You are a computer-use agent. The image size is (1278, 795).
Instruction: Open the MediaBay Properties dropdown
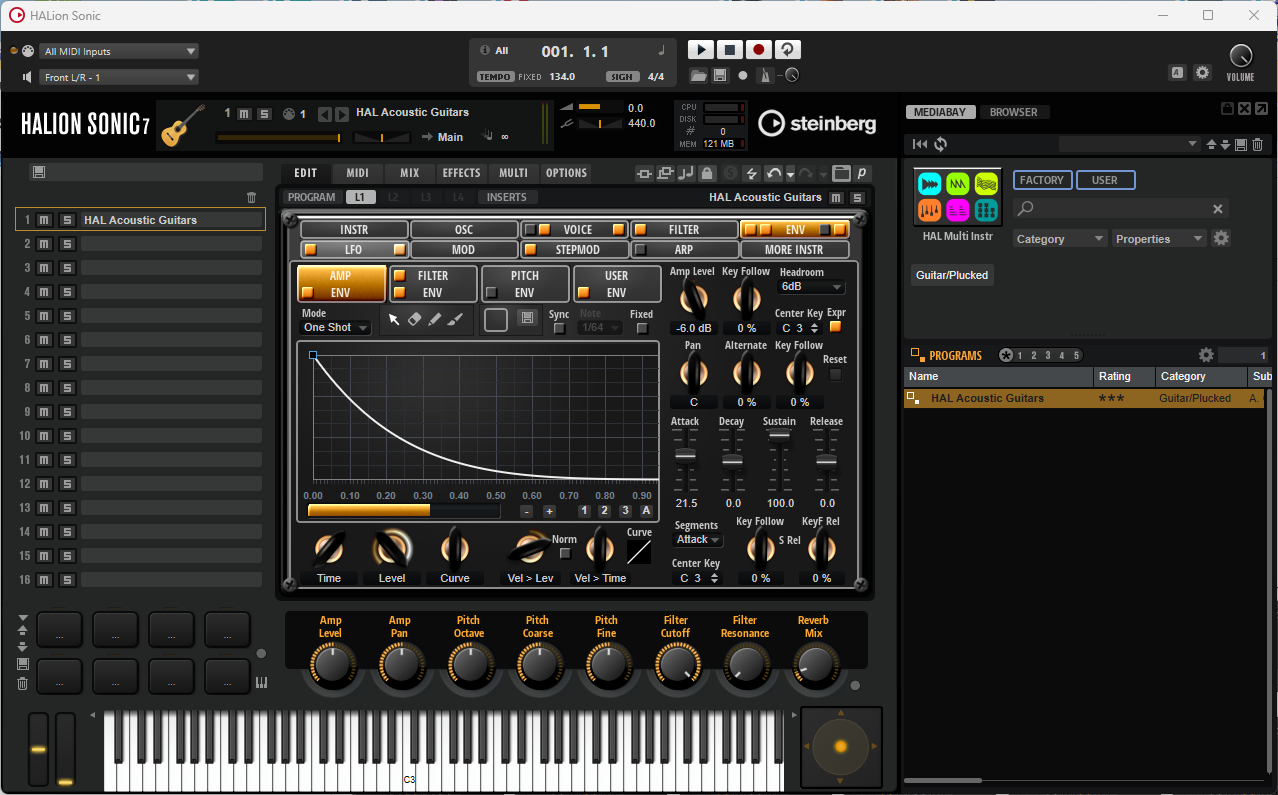[1160, 239]
